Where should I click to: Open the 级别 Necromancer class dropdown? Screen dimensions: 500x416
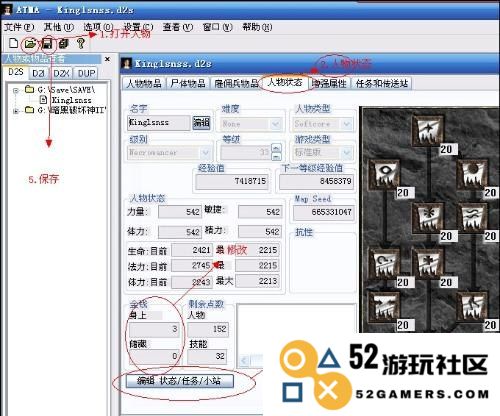click(206, 153)
